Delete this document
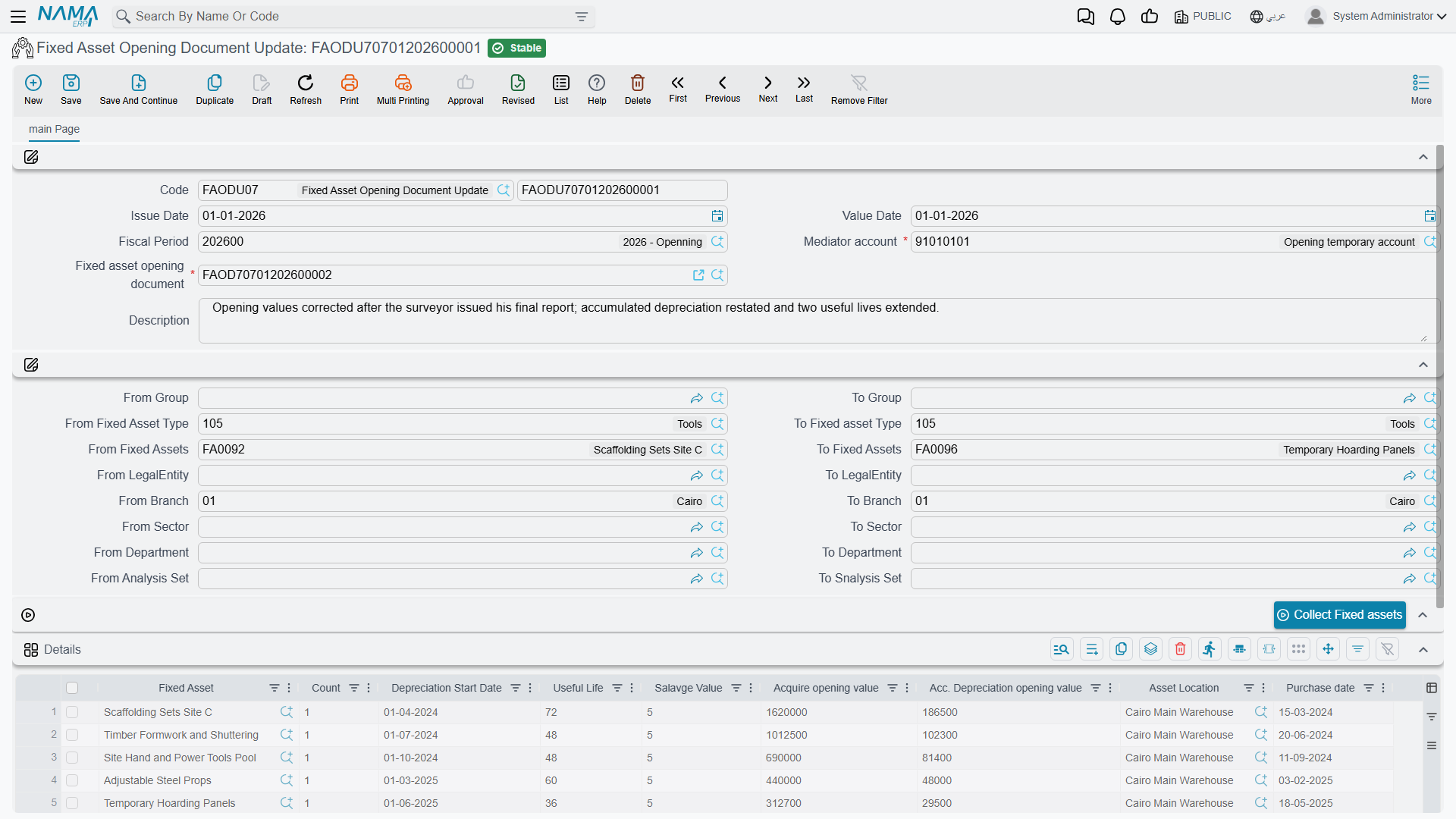 coord(638,89)
